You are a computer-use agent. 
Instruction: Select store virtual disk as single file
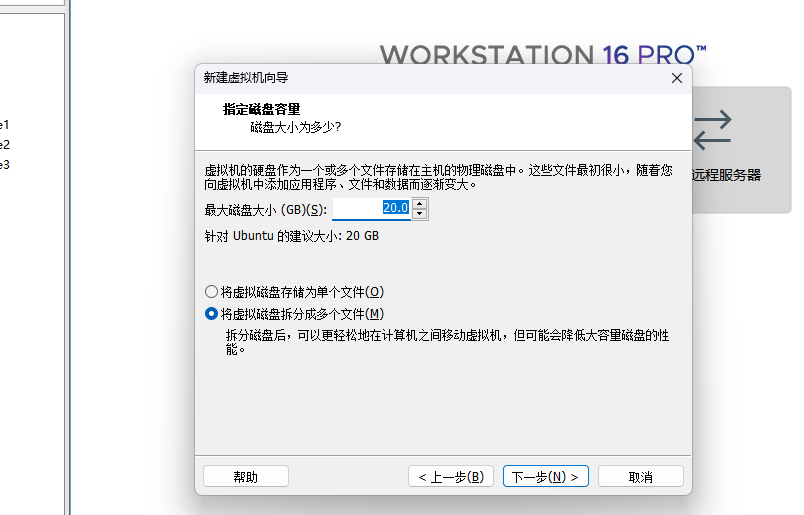click(294, 292)
